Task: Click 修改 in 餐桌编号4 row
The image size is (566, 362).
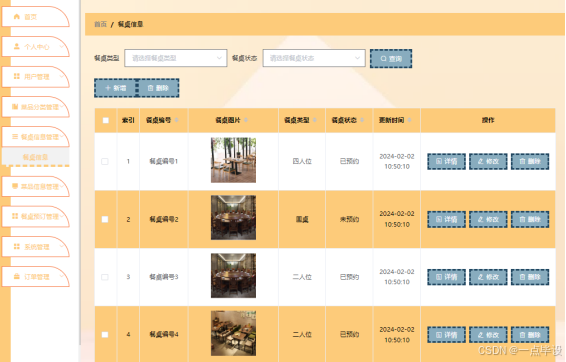Action: click(x=488, y=335)
